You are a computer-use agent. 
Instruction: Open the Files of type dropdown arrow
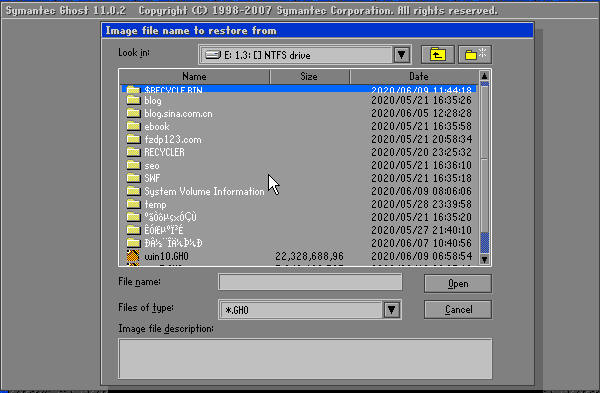[391, 310]
